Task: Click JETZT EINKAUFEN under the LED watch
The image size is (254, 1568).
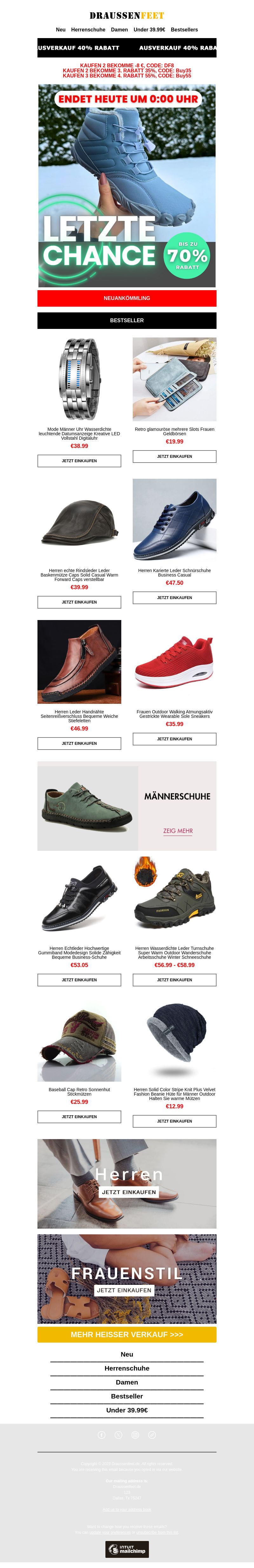Action: [x=79, y=461]
